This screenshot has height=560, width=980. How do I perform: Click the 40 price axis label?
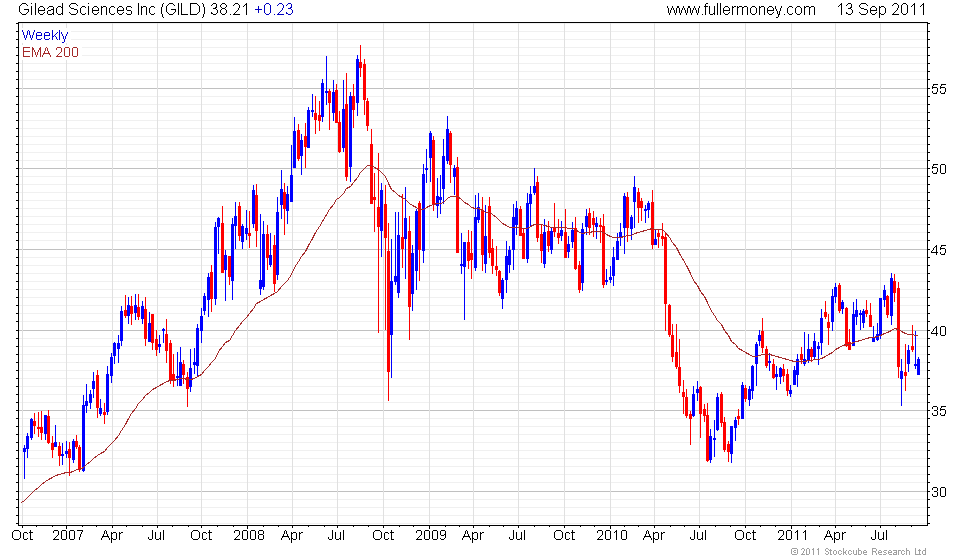[x=938, y=331]
